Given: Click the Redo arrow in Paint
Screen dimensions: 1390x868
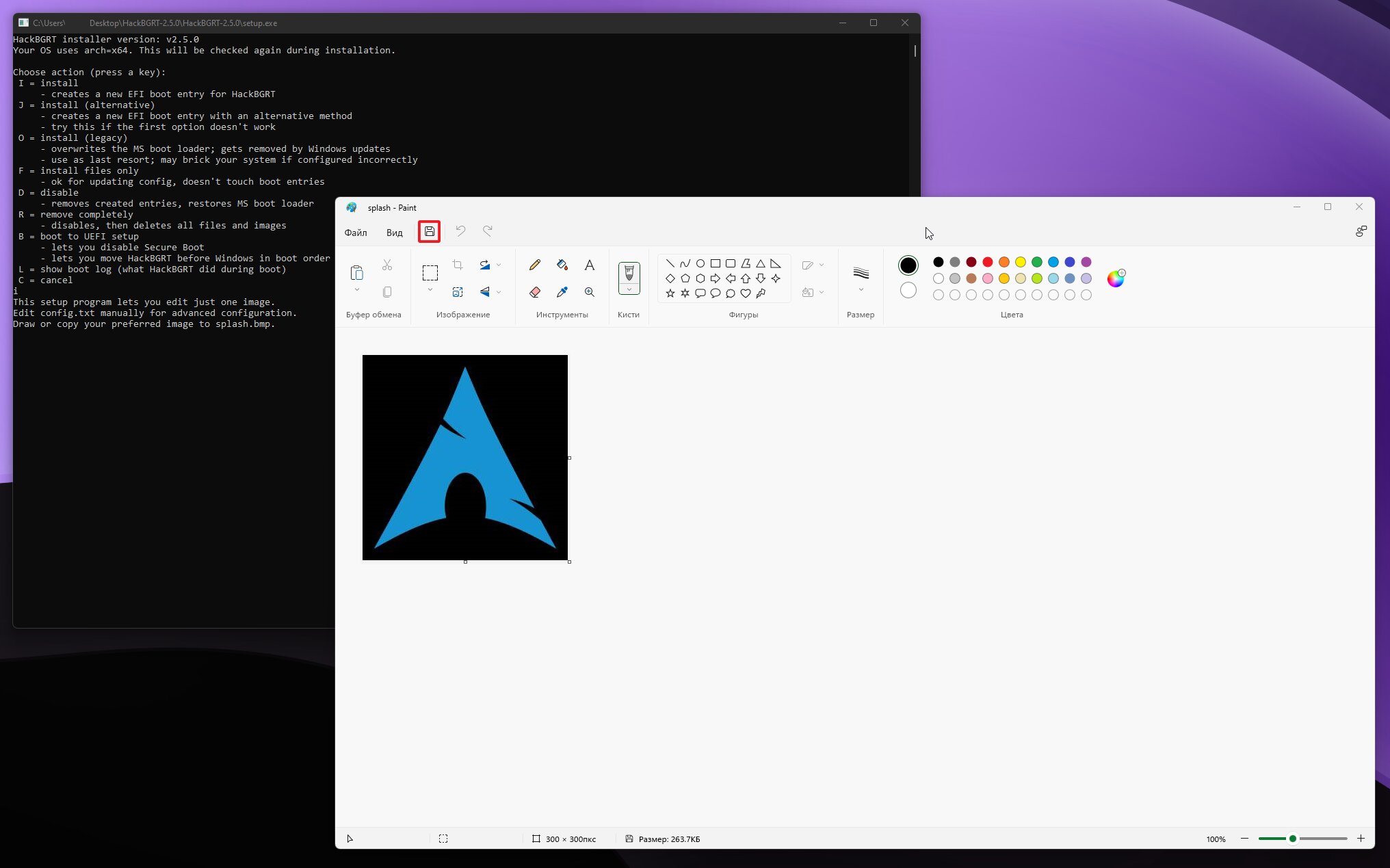Looking at the screenshot, I should point(488,231).
